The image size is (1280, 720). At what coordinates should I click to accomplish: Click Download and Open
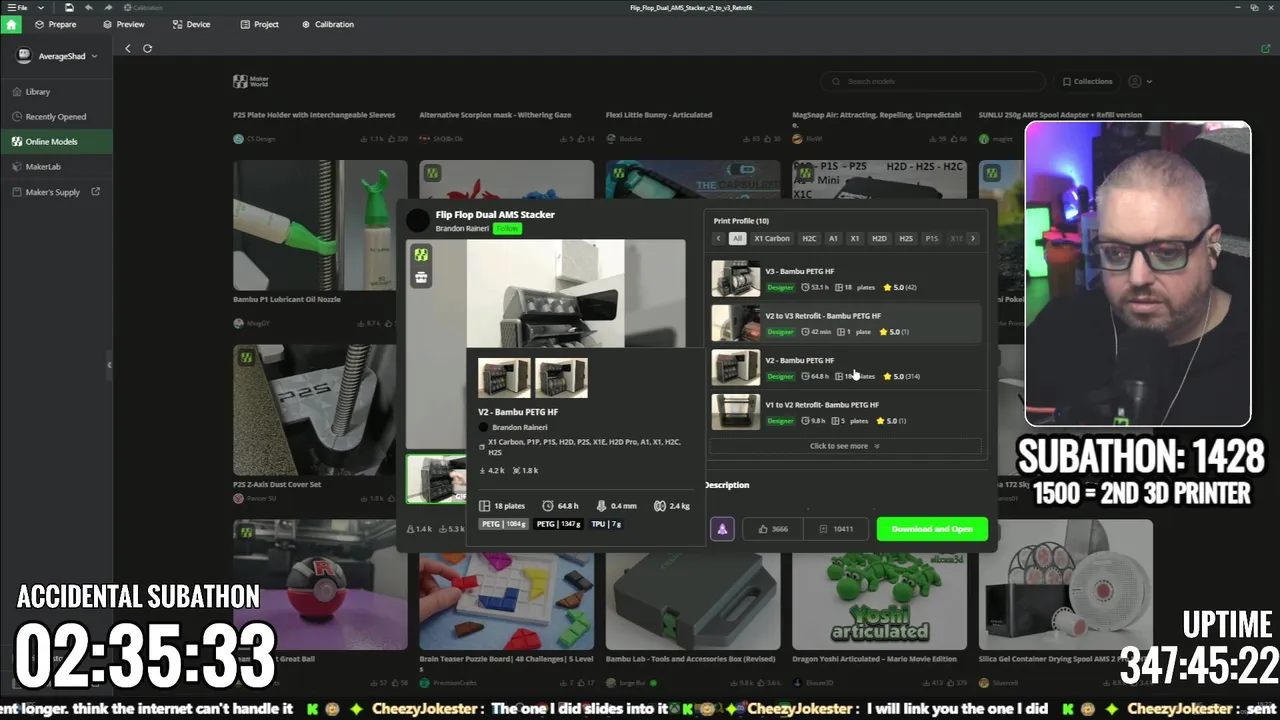click(932, 529)
